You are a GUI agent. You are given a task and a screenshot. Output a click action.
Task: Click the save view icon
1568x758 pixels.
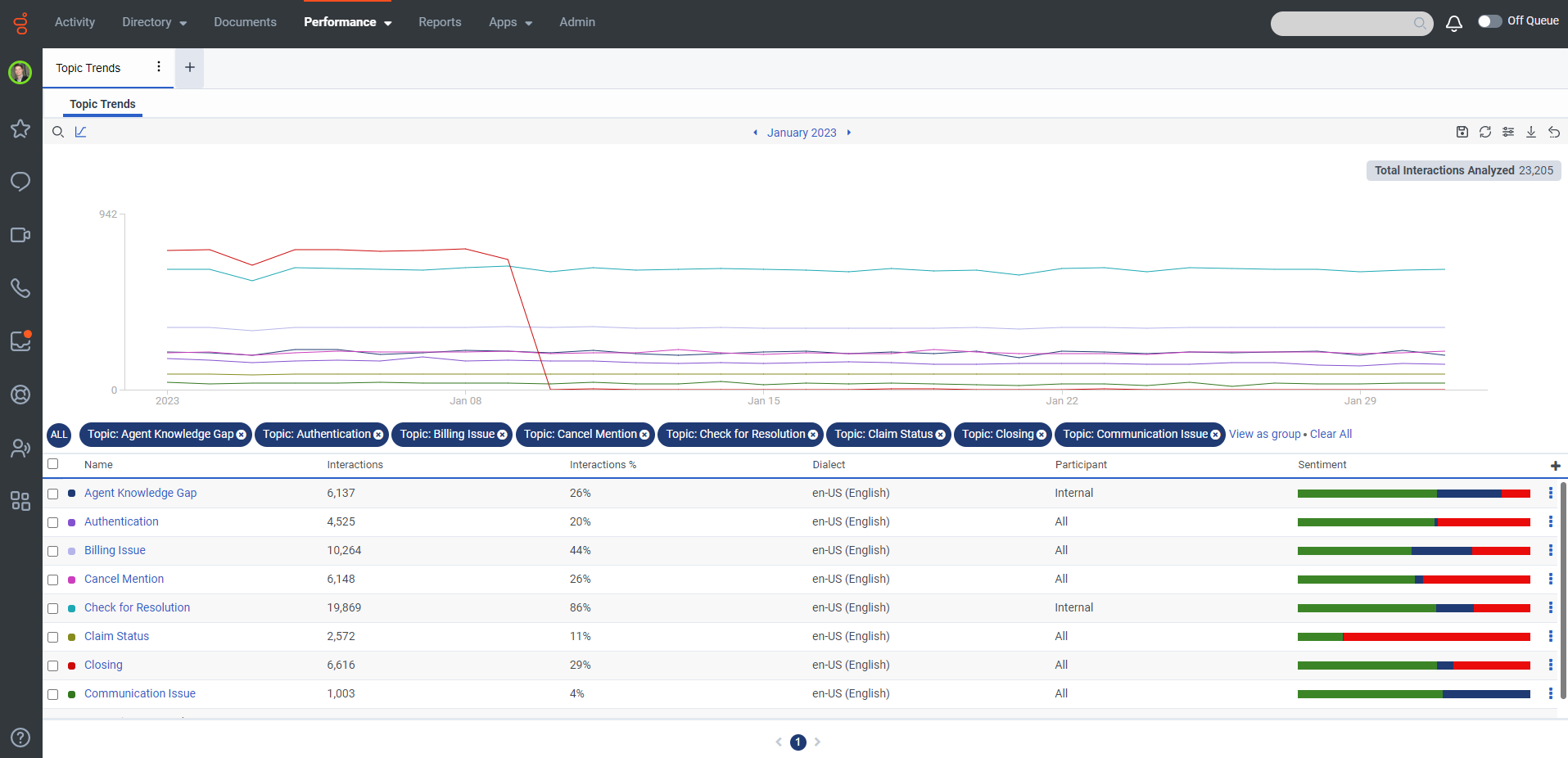(1462, 132)
